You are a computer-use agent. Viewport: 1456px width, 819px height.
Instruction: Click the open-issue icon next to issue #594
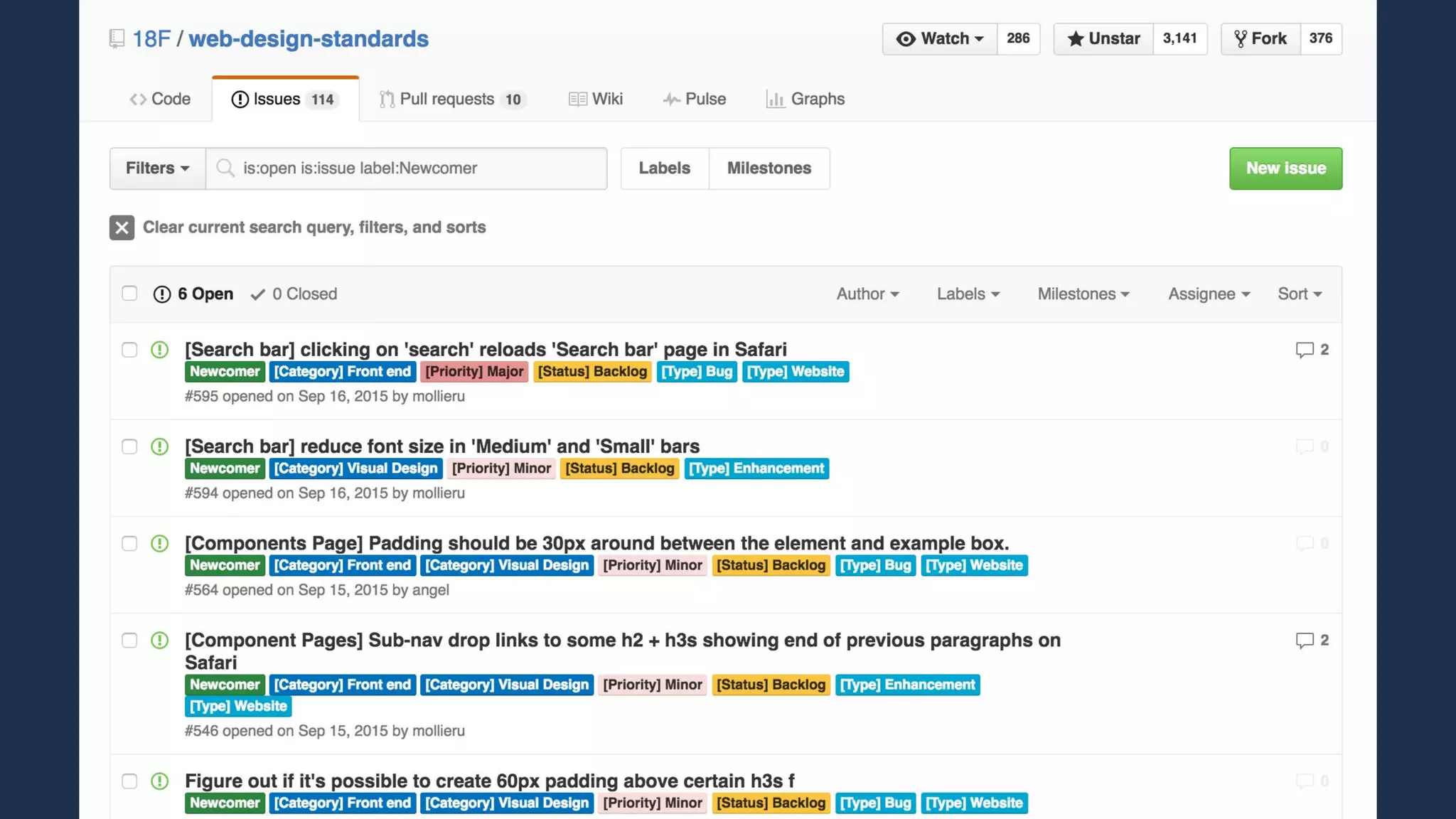pos(160,446)
